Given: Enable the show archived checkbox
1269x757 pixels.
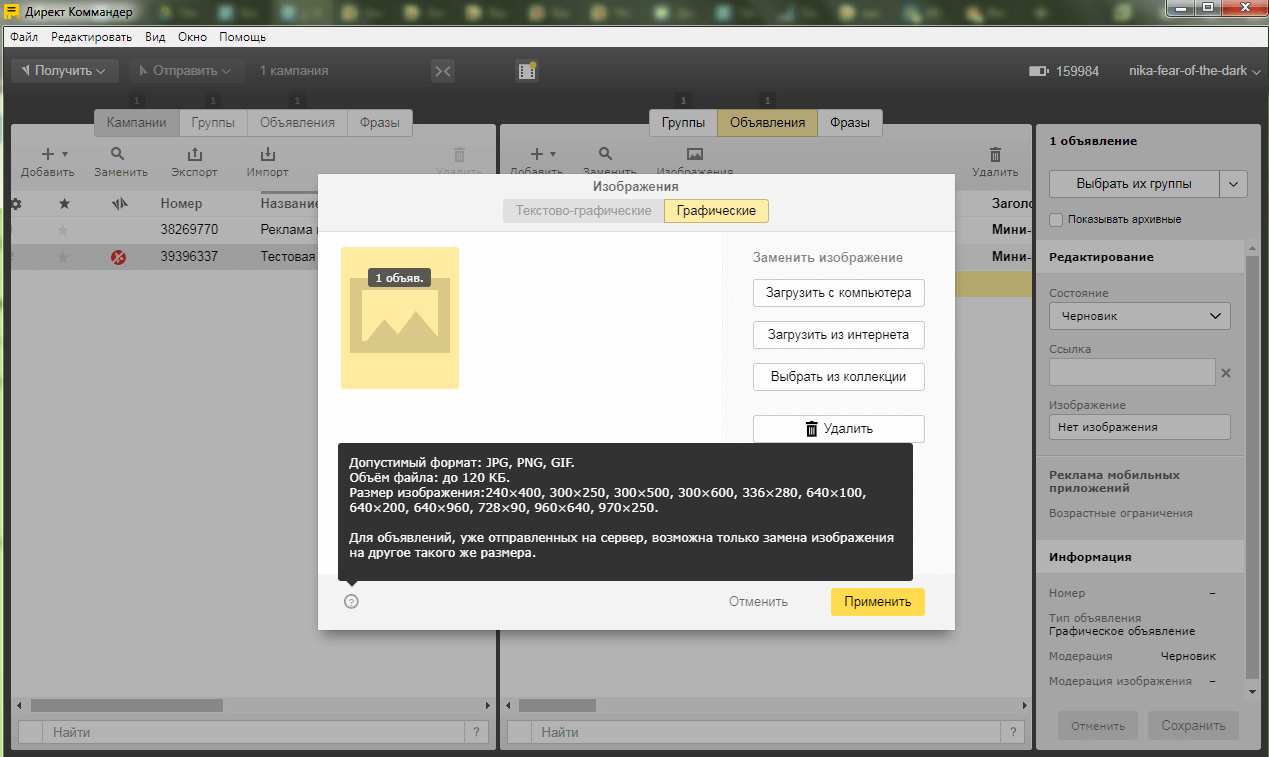Looking at the screenshot, I should (1056, 220).
